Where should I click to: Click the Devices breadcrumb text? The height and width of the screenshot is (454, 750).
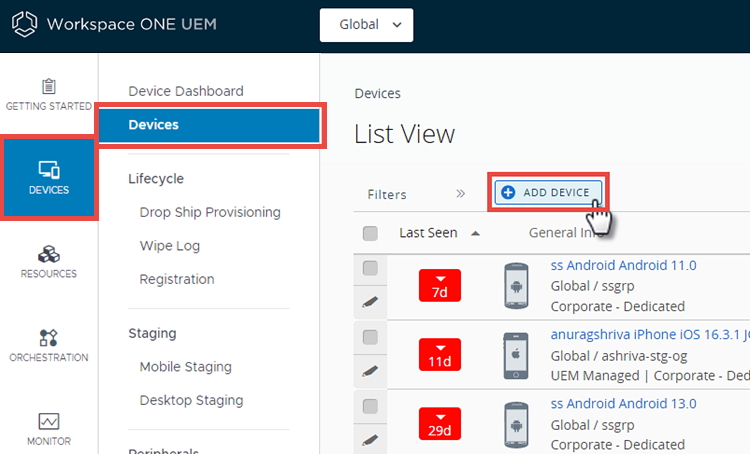(377, 93)
